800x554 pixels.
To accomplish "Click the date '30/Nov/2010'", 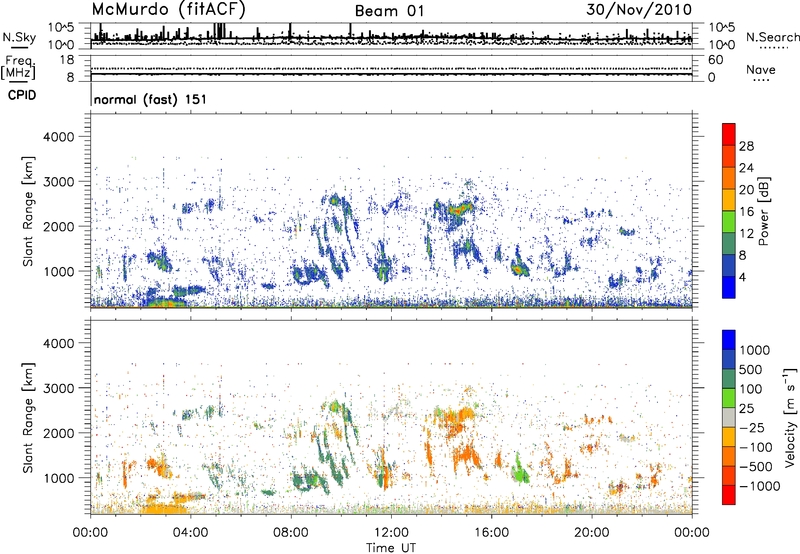I will coord(639,10).
